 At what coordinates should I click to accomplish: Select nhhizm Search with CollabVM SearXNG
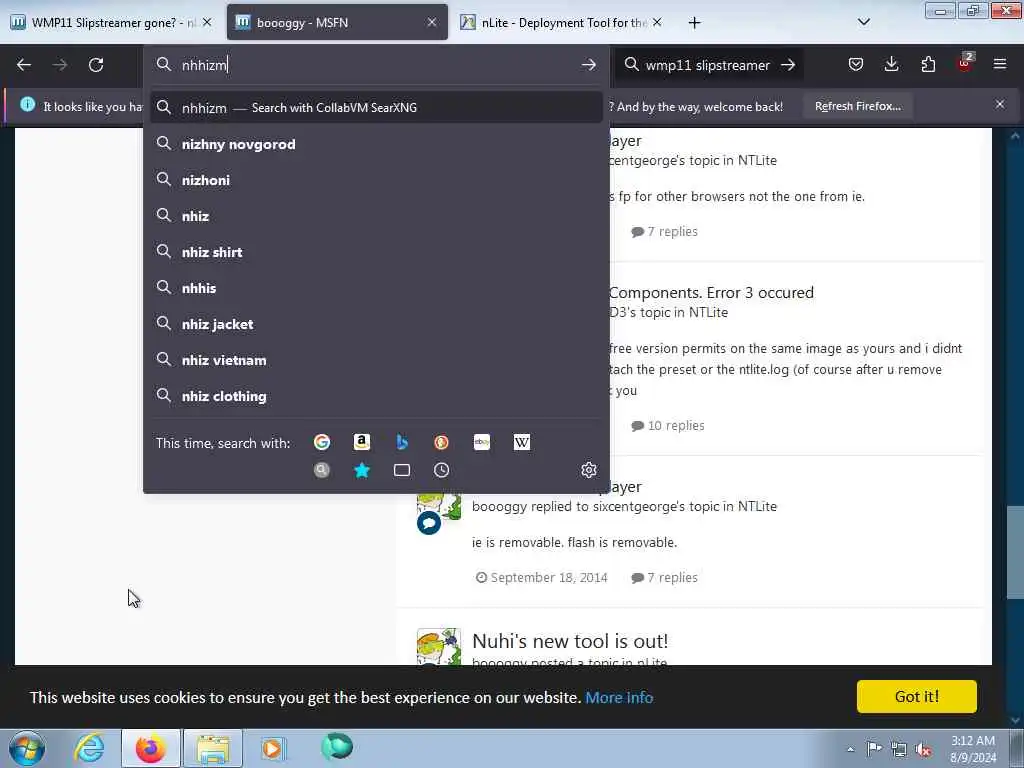[376, 108]
